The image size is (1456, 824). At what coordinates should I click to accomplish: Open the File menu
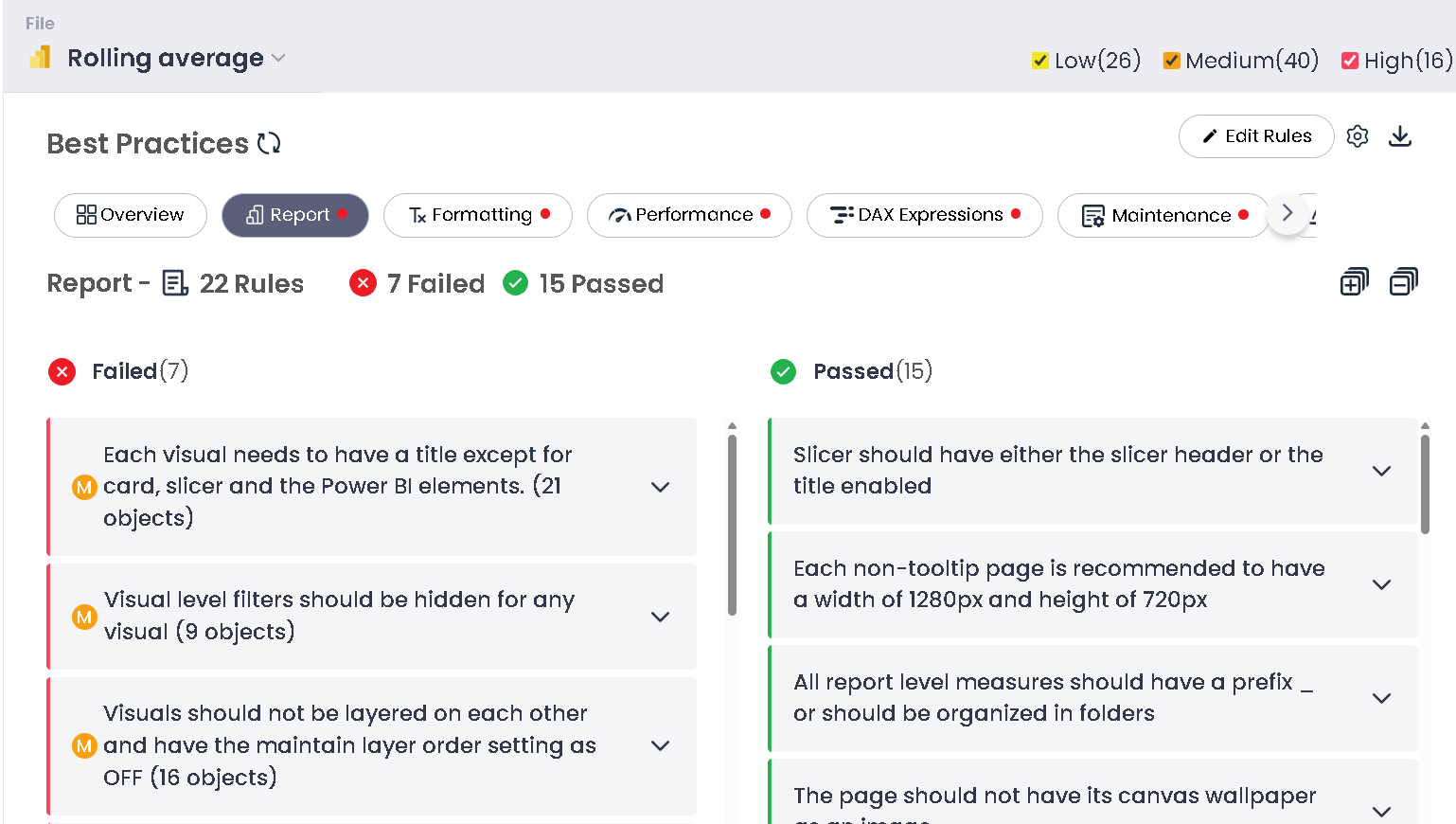click(x=40, y=23)
